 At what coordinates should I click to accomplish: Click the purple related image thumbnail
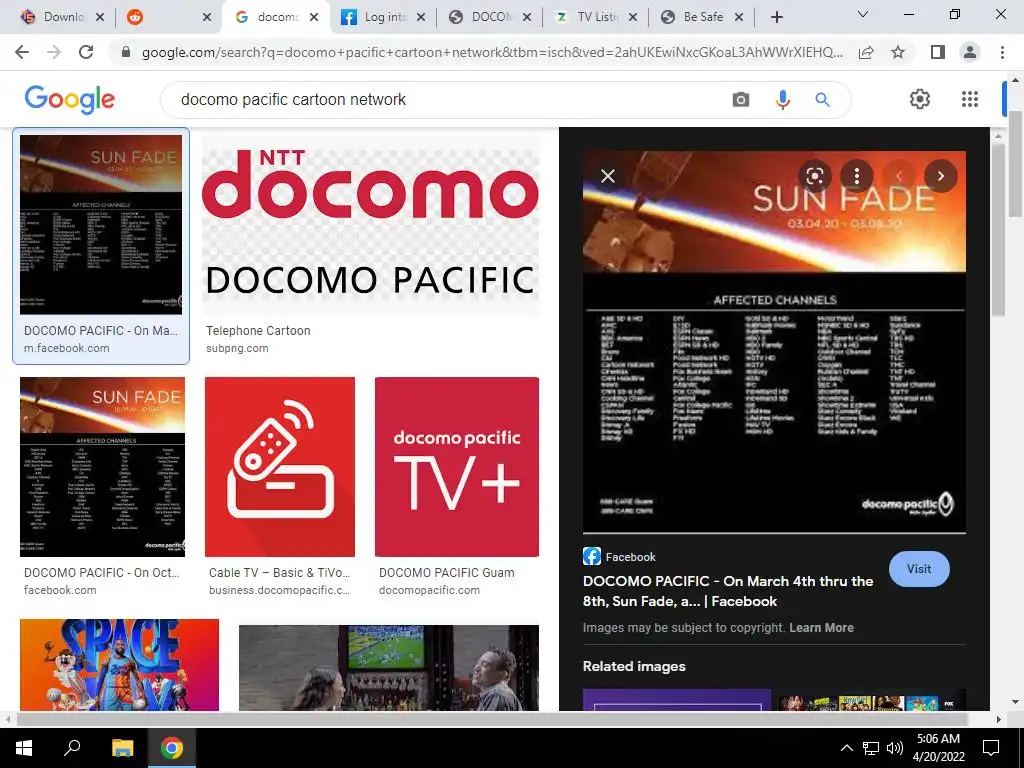click(x=677, y=699)
